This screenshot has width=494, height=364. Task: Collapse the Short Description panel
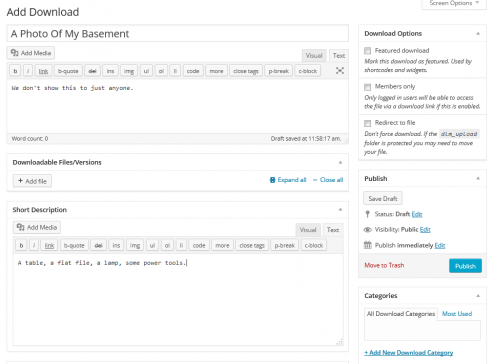(340, 210)
